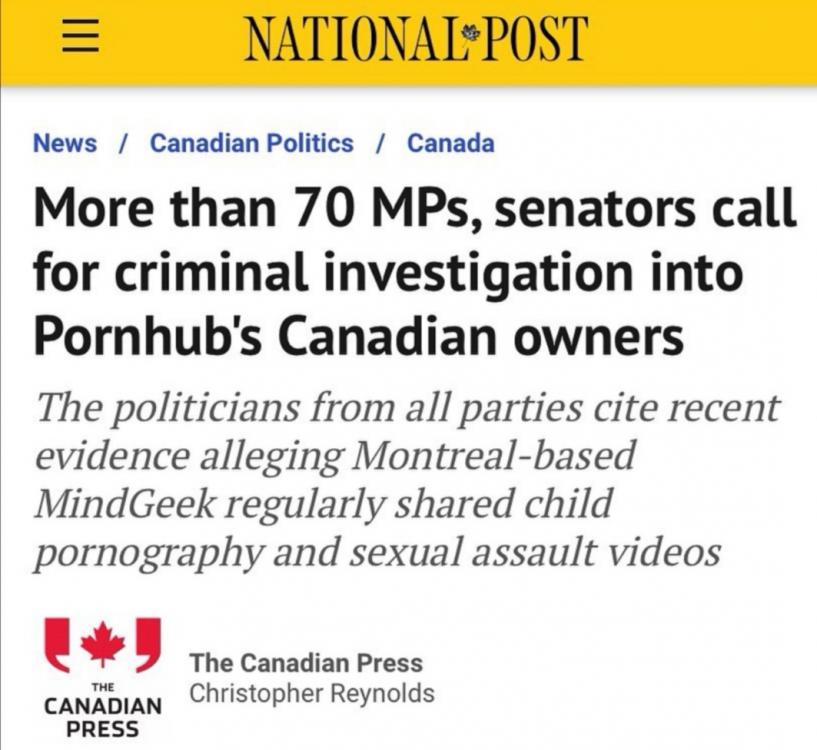Go to Canadian Politics section
The width and height of the screenshot is (817, 750).
coord(252,143)
